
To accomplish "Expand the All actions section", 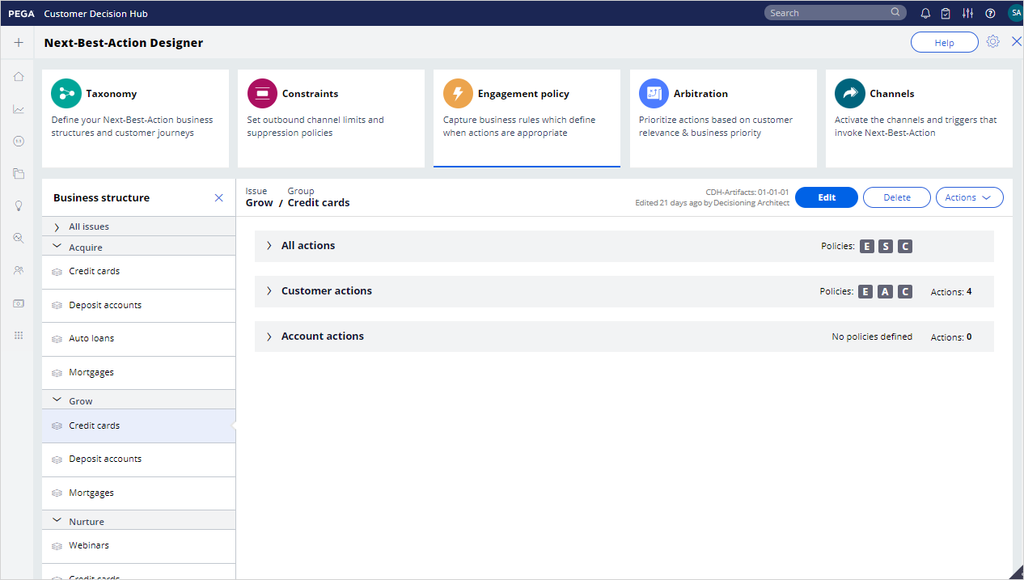I will click(268, 245).
